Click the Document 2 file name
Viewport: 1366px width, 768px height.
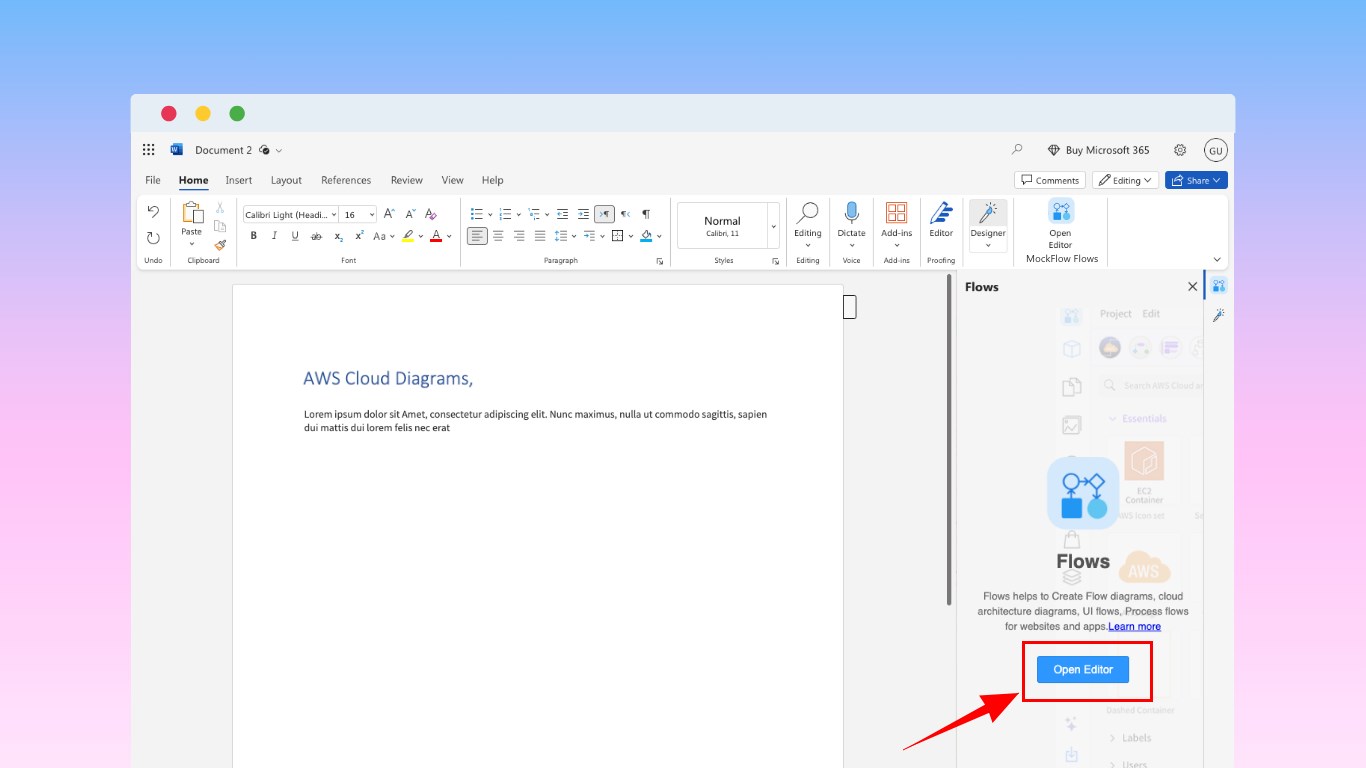click(x=224, y=150)
